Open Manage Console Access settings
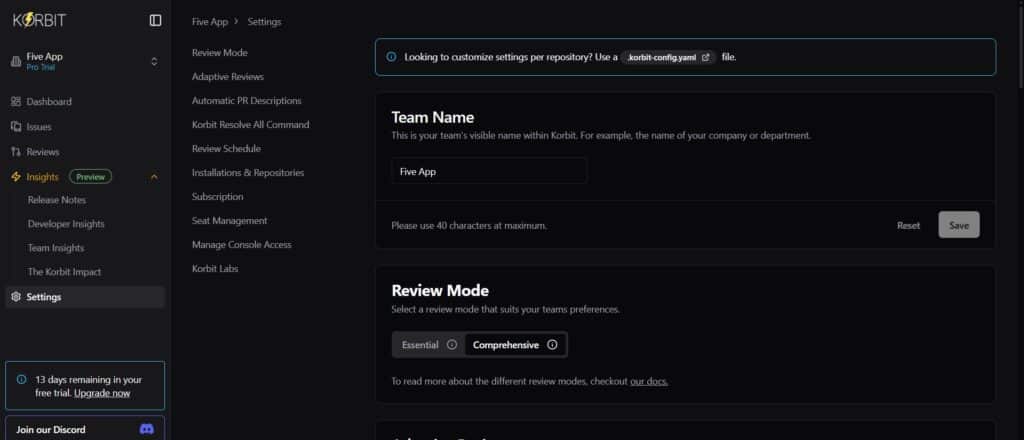 (x=242, y=244)
